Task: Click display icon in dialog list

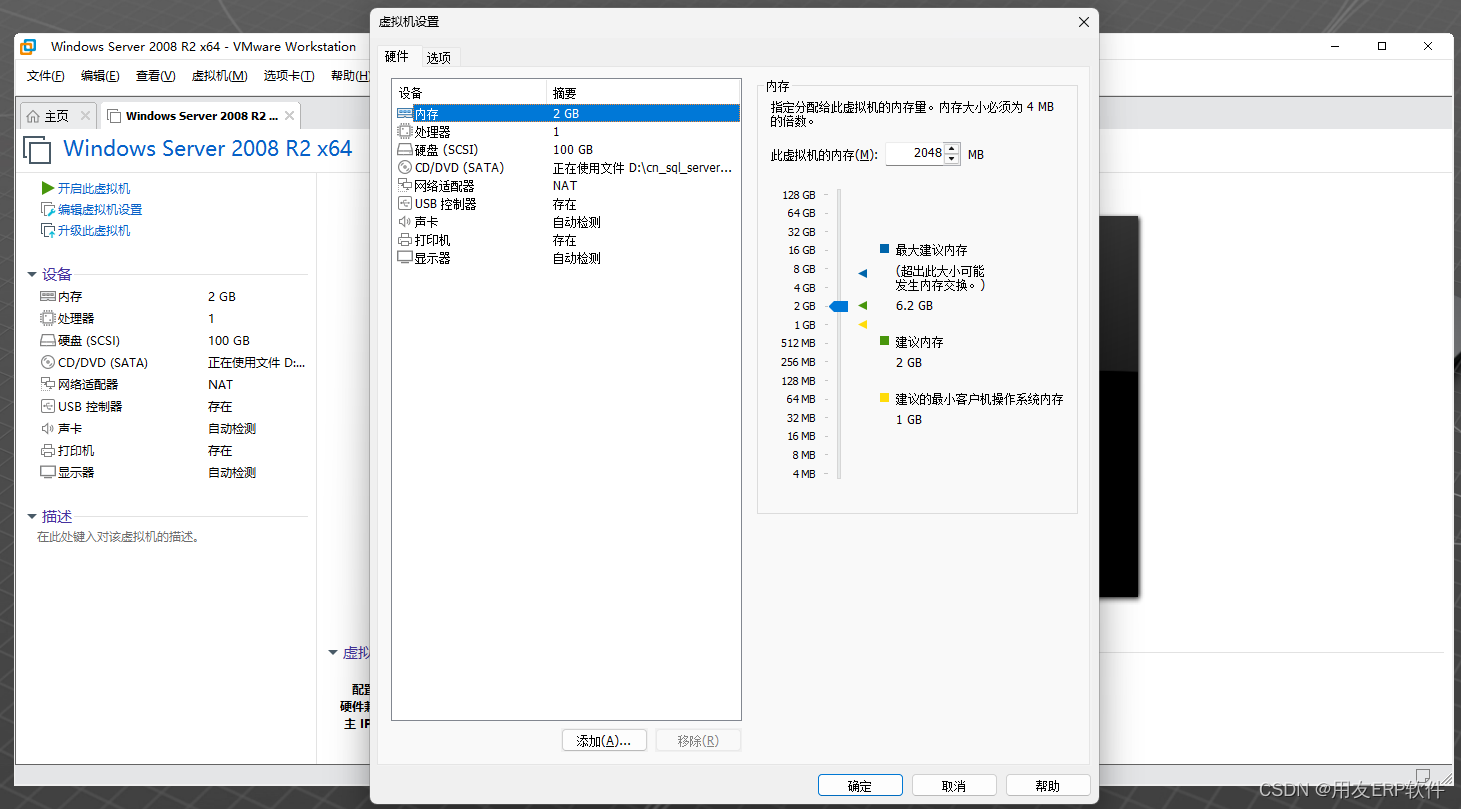Action: click(404, 258)
